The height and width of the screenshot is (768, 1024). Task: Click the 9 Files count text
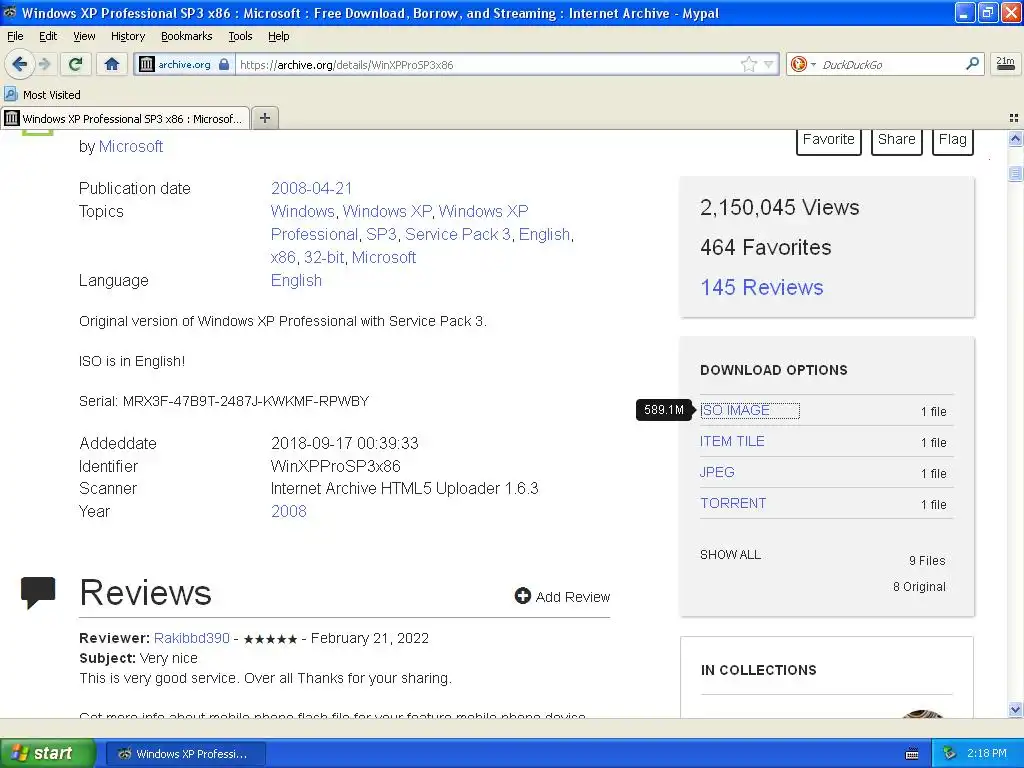pos(927,560)
